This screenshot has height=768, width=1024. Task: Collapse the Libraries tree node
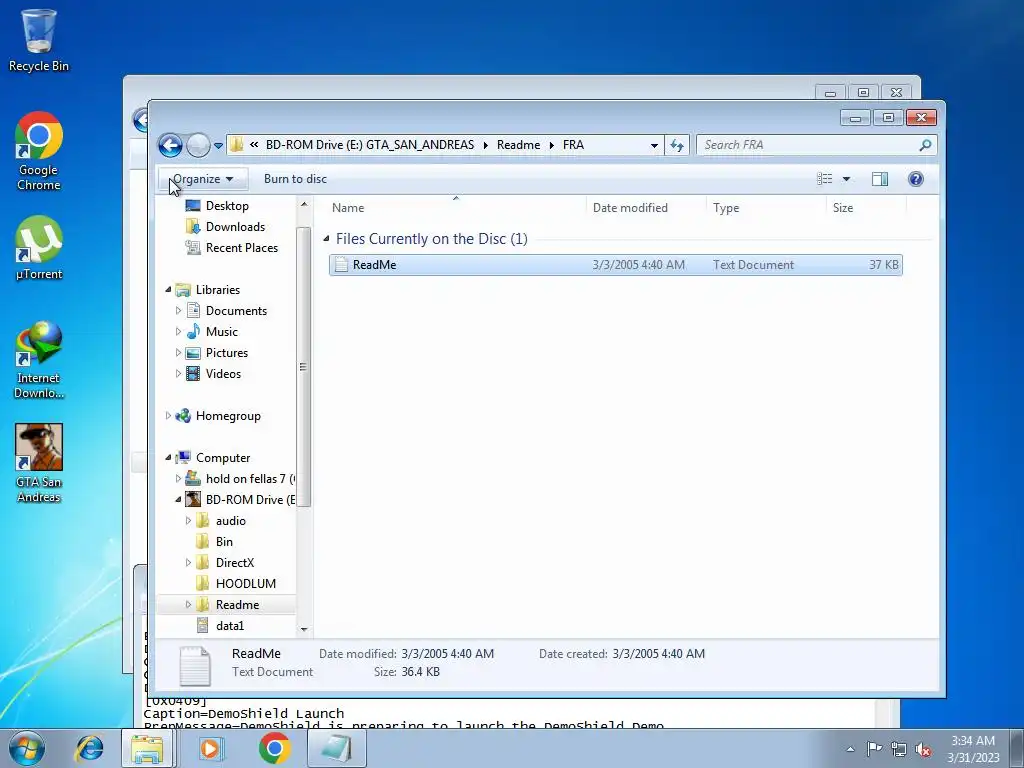tap(168, 289)
